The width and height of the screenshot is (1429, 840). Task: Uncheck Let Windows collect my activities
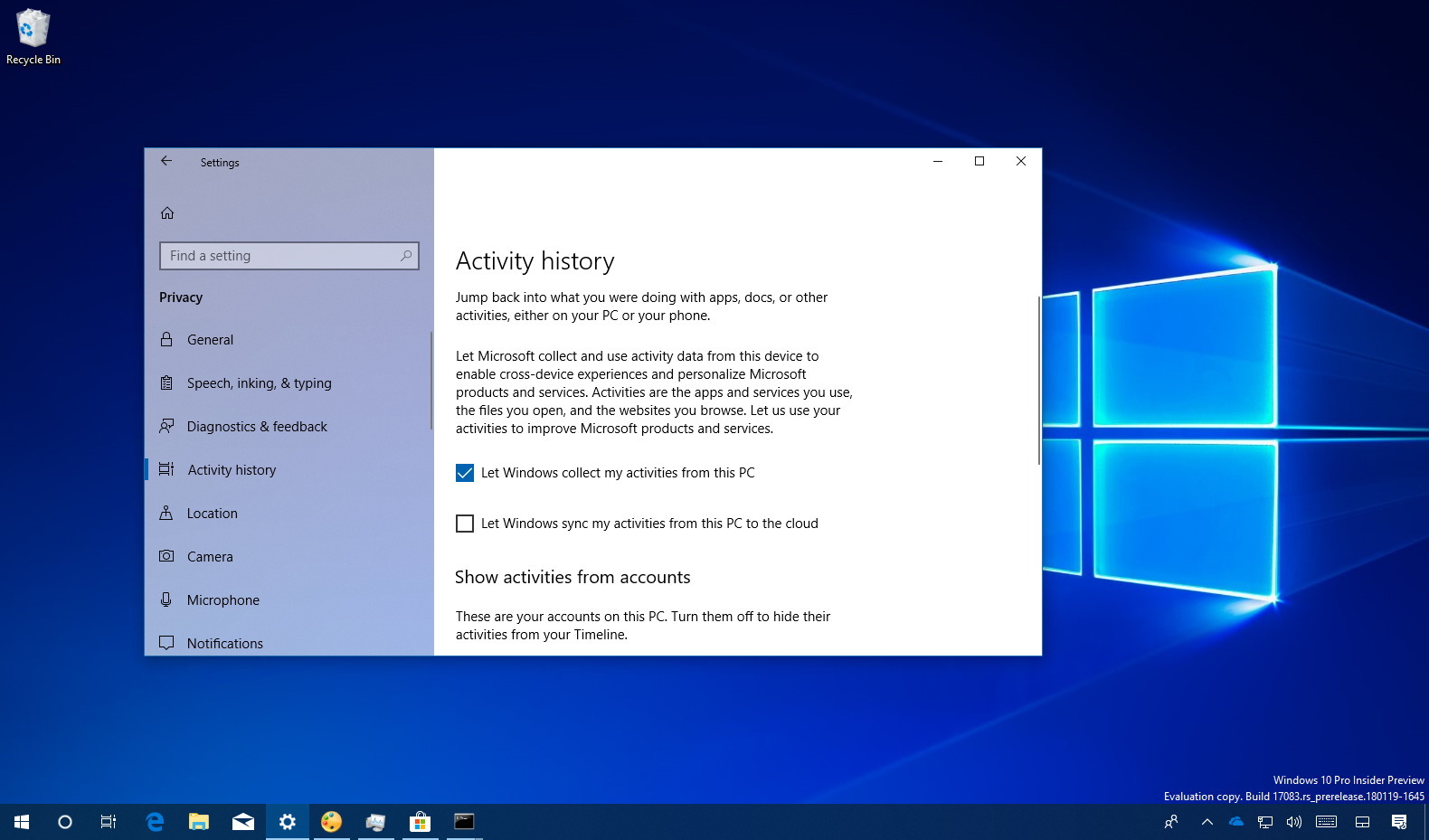465,473
